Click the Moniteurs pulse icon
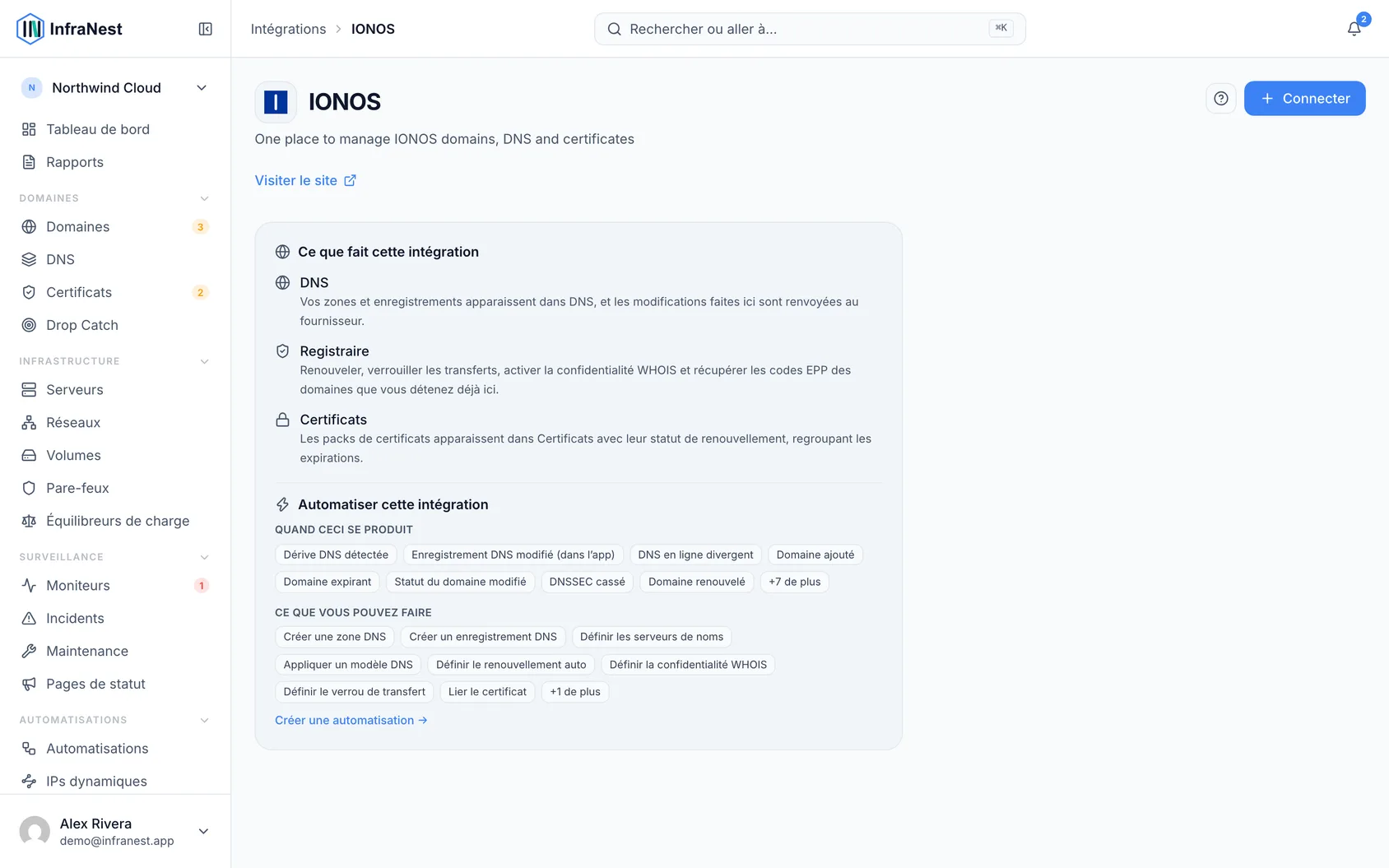Viewport: 1389px width, 868px height. point(29,585)
